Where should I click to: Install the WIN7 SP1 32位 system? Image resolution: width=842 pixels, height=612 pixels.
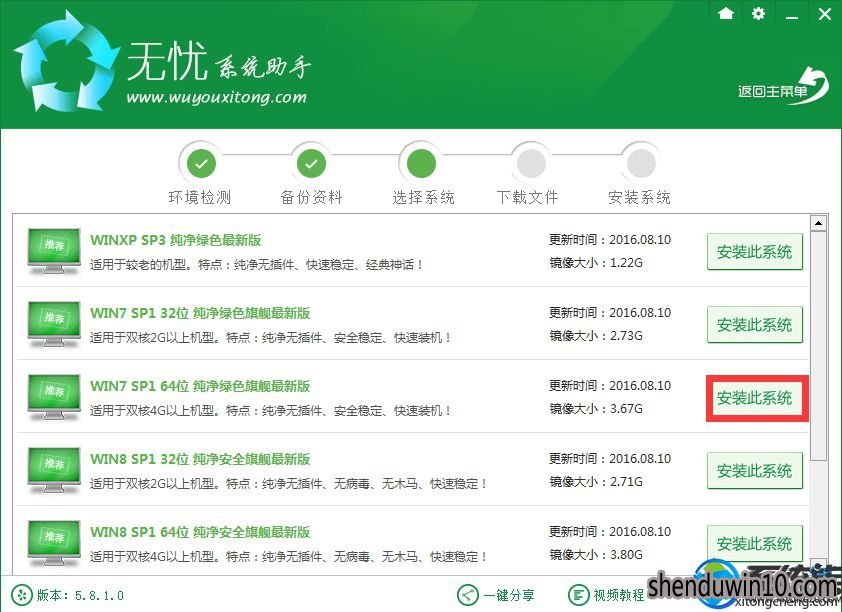(754, 325)
